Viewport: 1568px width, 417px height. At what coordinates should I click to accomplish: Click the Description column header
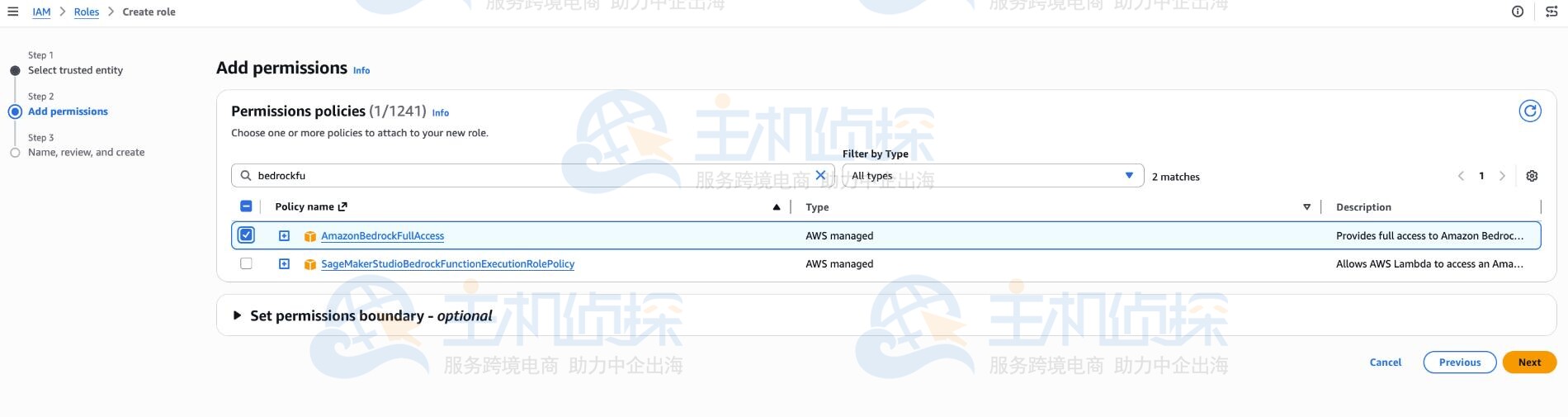tap(1363, 207)
